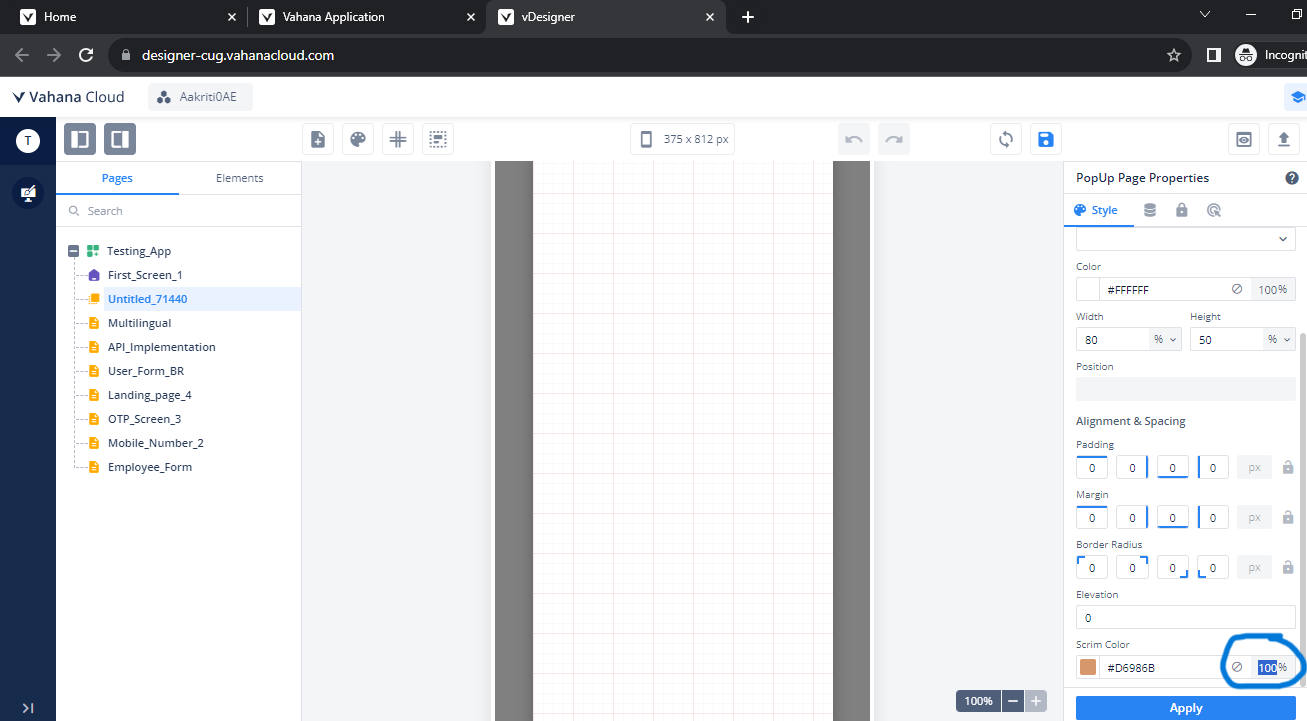This screenshot has height=721, width=1307.
Task: Select the User_Form_BR page
Action: (146, 371)
